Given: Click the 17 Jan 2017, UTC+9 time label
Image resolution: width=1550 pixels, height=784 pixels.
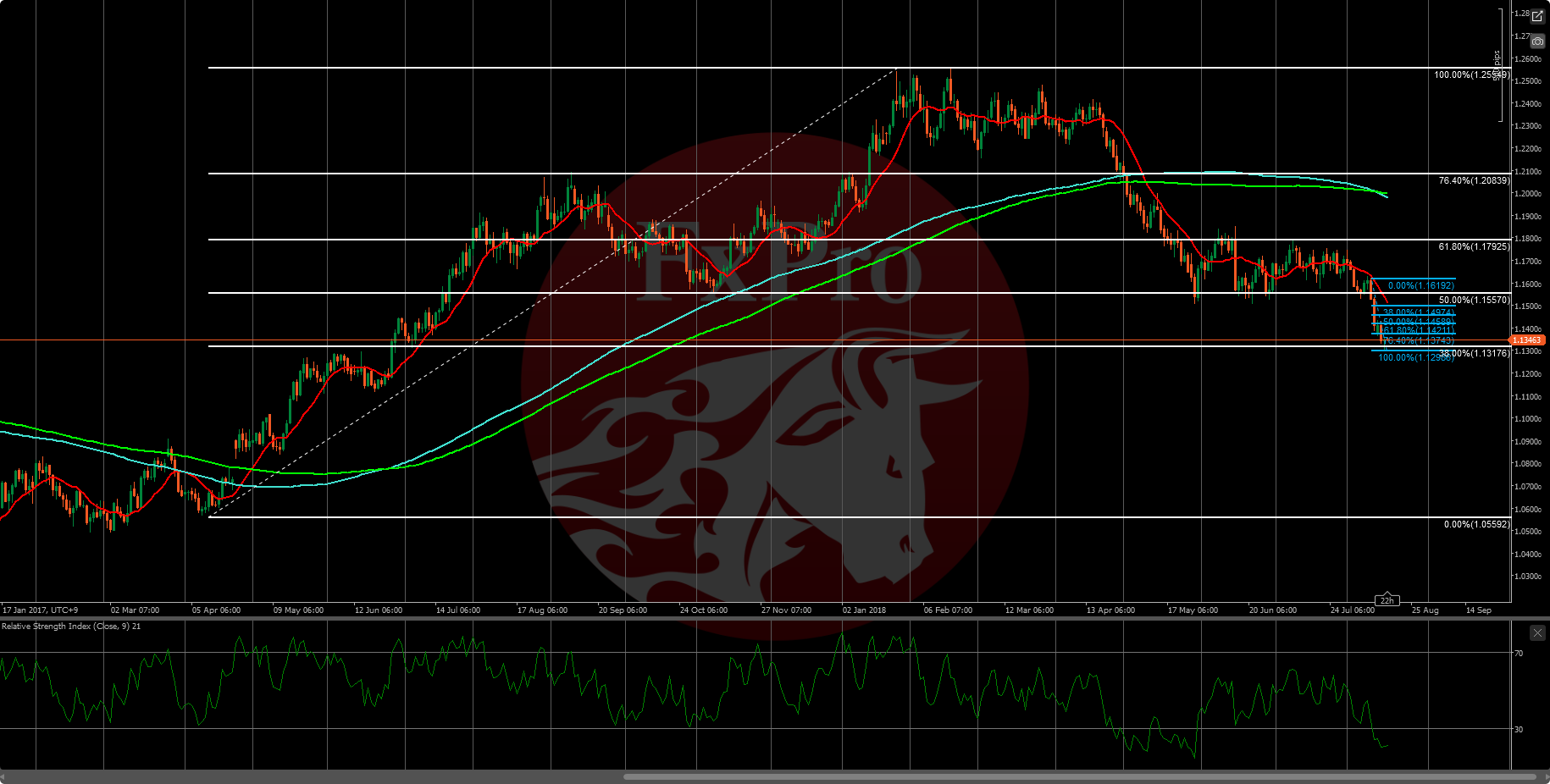Looking at the screenshot, I should point(40,610).
